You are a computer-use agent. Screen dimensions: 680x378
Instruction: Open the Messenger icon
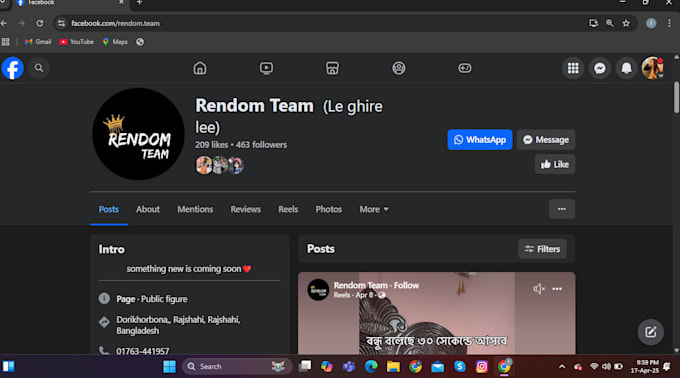pos(600,68)
